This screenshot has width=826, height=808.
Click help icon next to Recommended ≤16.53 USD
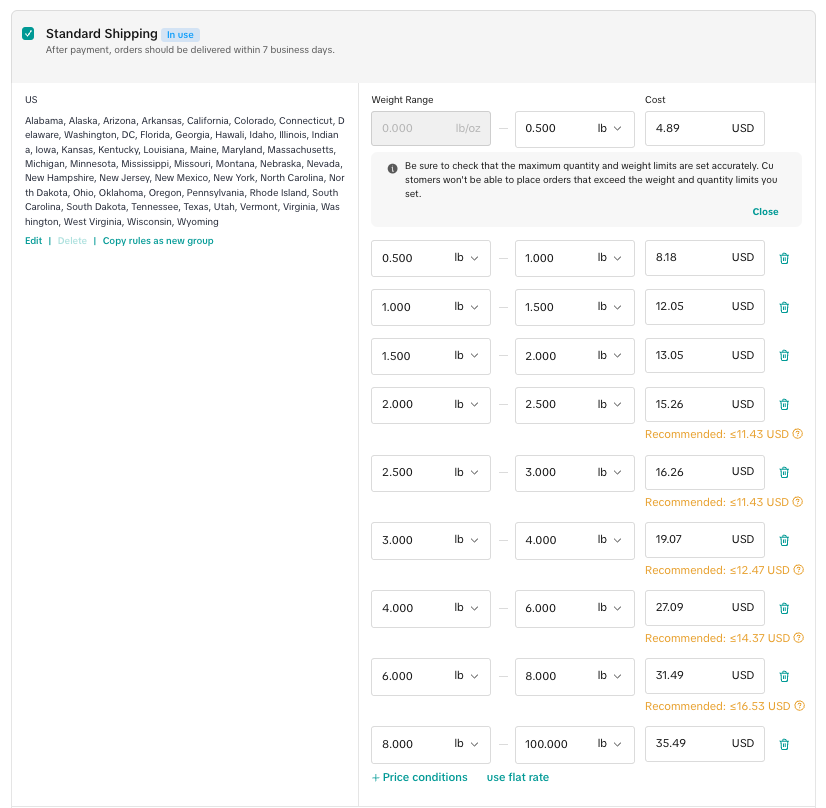[798, 706]
